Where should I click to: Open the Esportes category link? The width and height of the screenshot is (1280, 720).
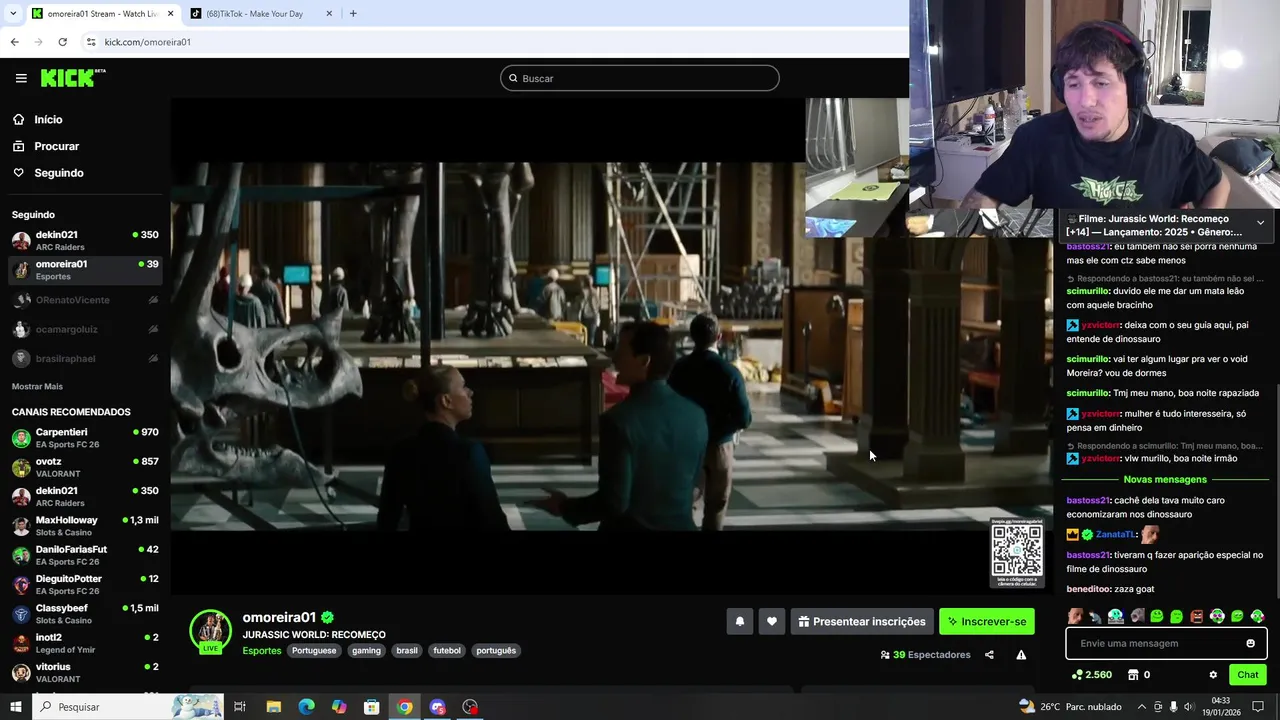click(262, 651)
